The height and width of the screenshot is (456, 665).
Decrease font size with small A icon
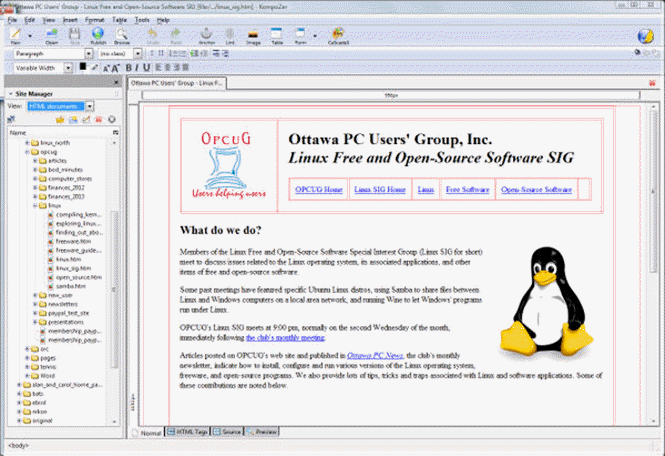coord(106,68)
